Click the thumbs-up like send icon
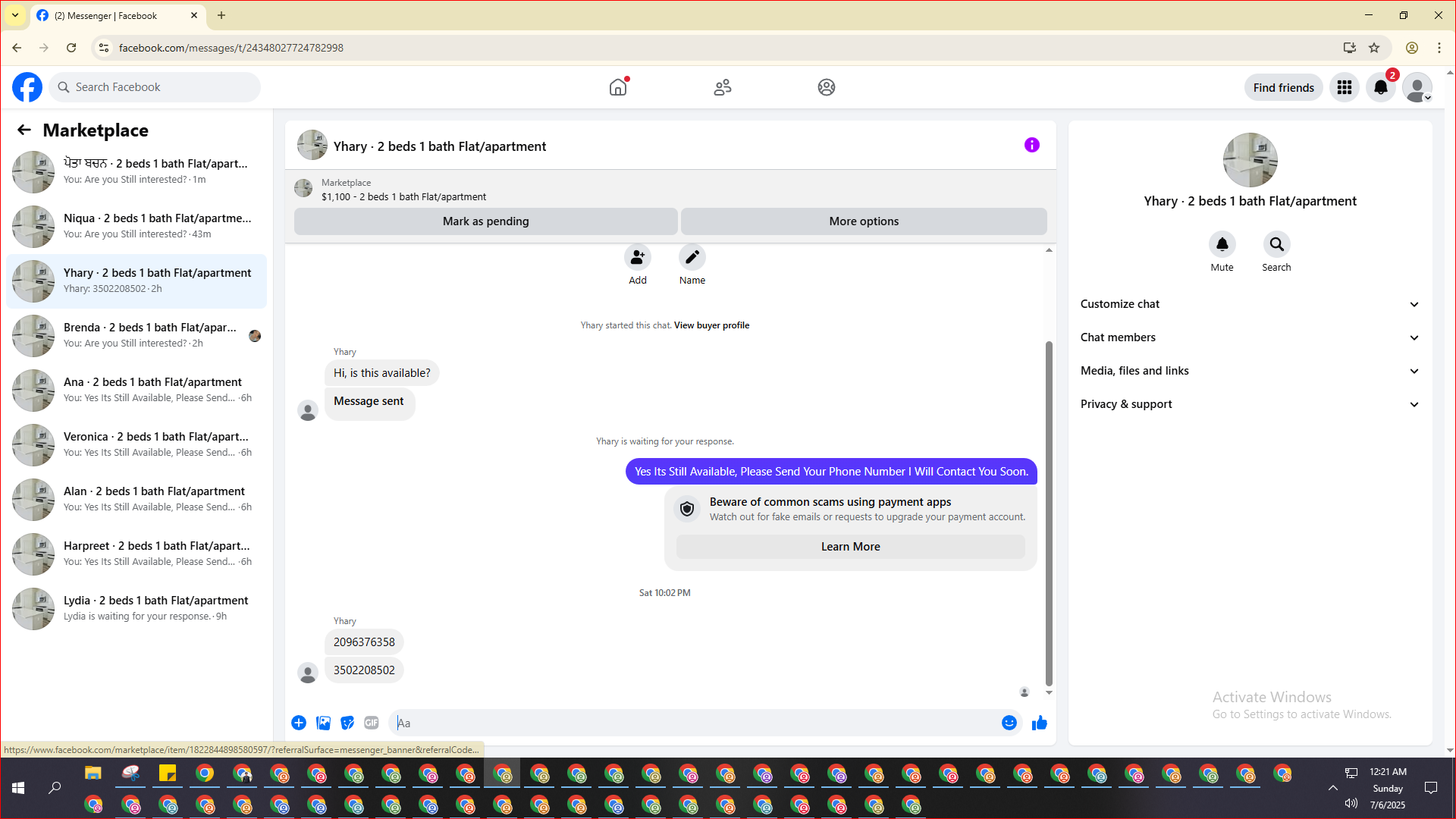Image resolution: width=1456 pixels, height=819 pixels. tap(1039, 723)
